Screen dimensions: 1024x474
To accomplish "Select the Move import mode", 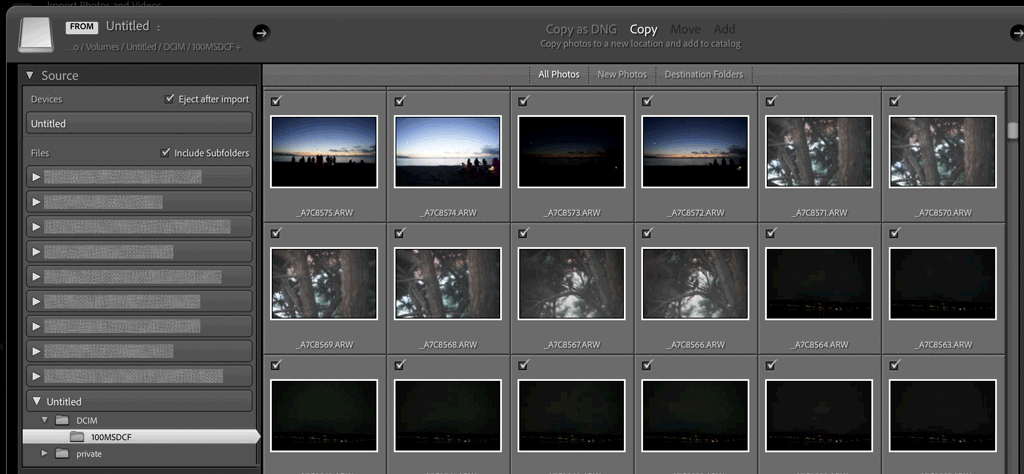I will point(685,29).
